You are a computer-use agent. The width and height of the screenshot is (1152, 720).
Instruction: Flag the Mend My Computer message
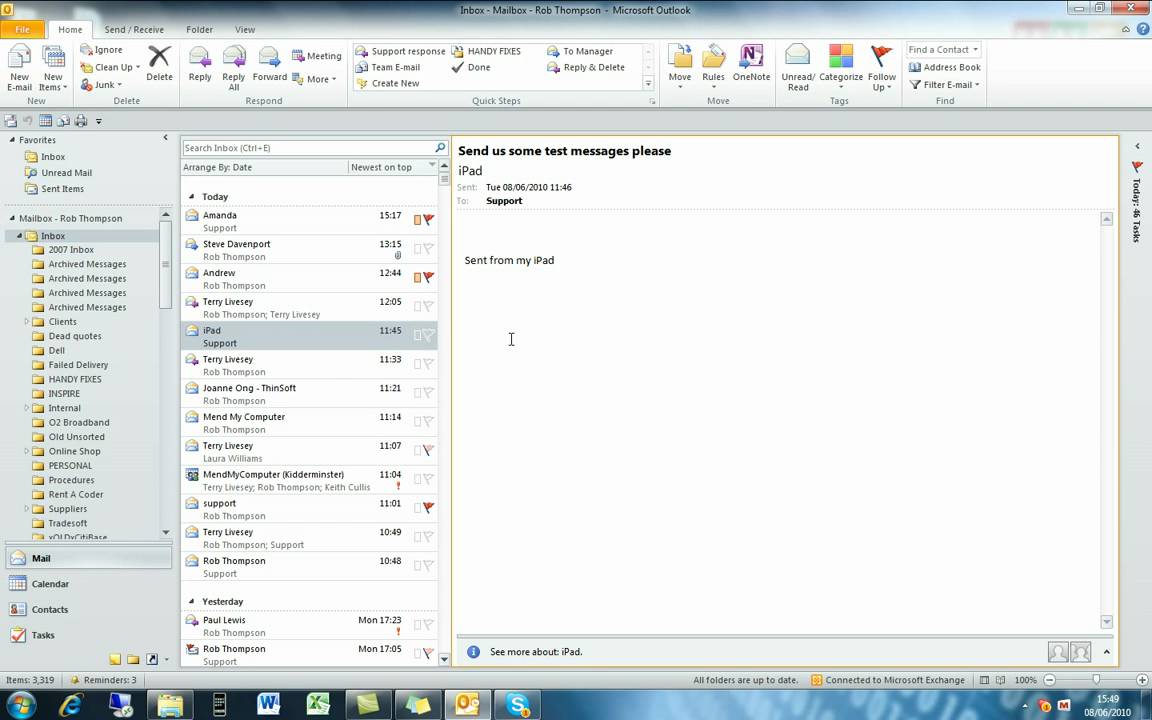pos(429,421)
